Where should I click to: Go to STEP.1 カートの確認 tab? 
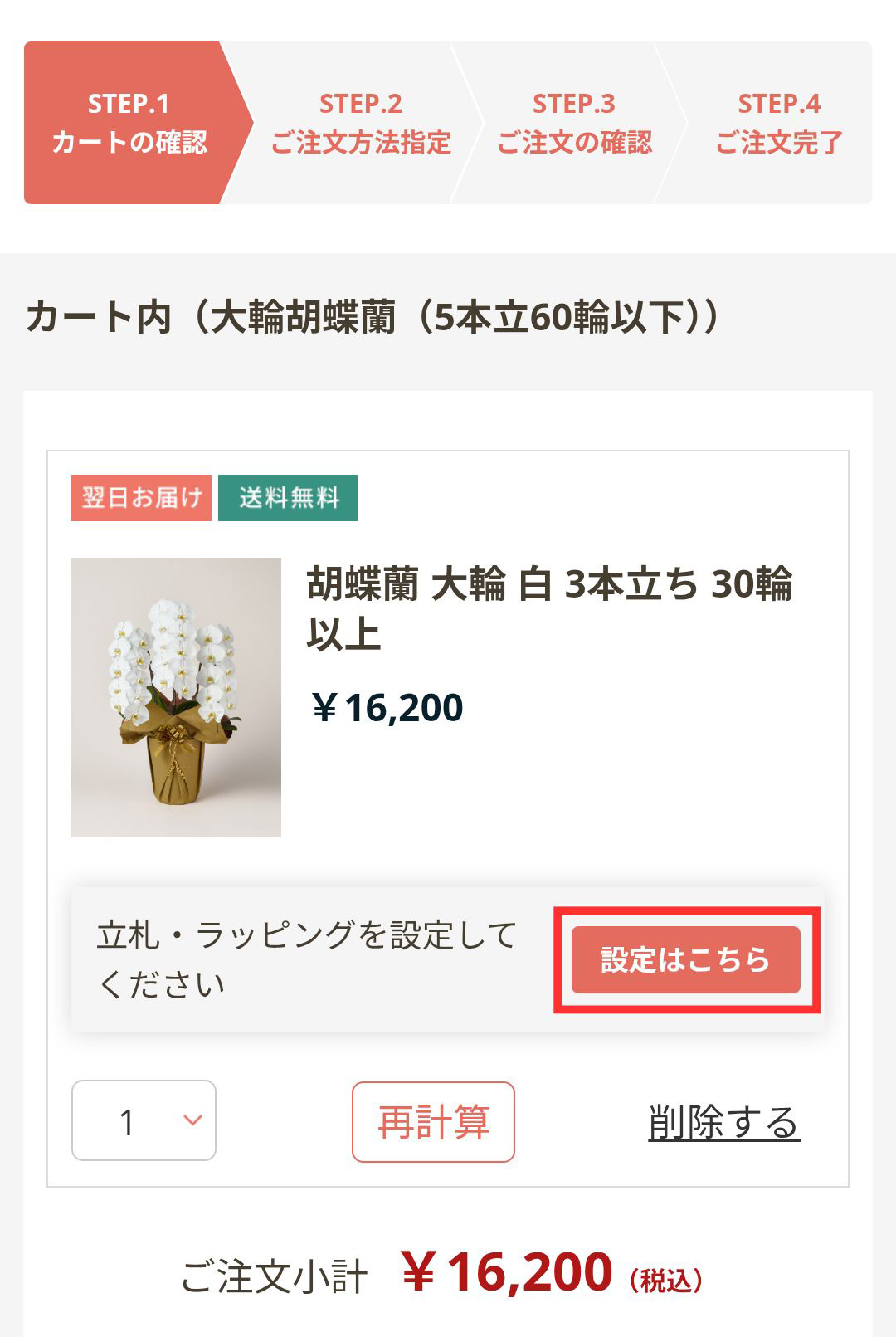pyautogui.click(x=129, y=123)
